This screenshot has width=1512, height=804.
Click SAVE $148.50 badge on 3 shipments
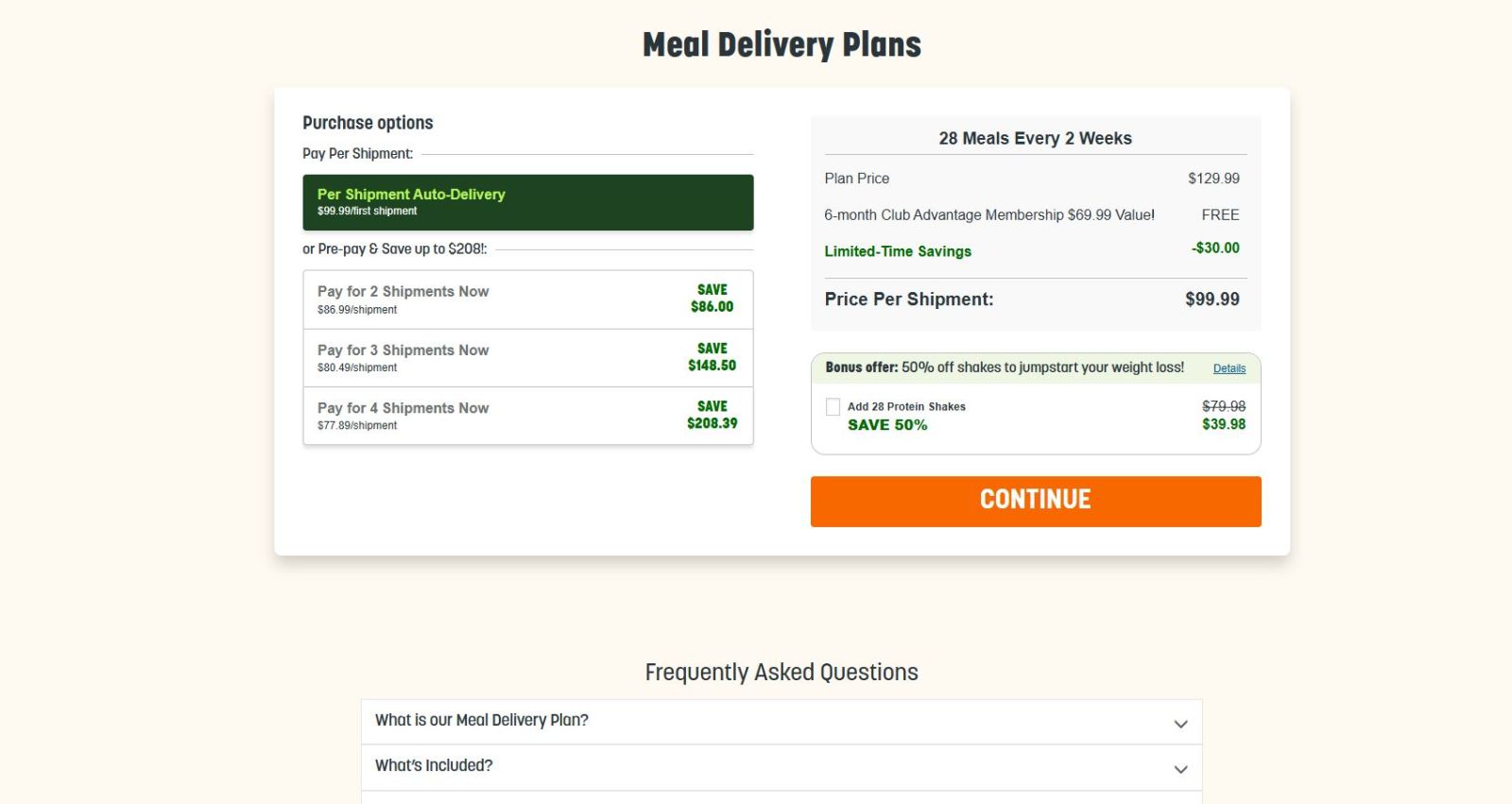pos(712,357)
